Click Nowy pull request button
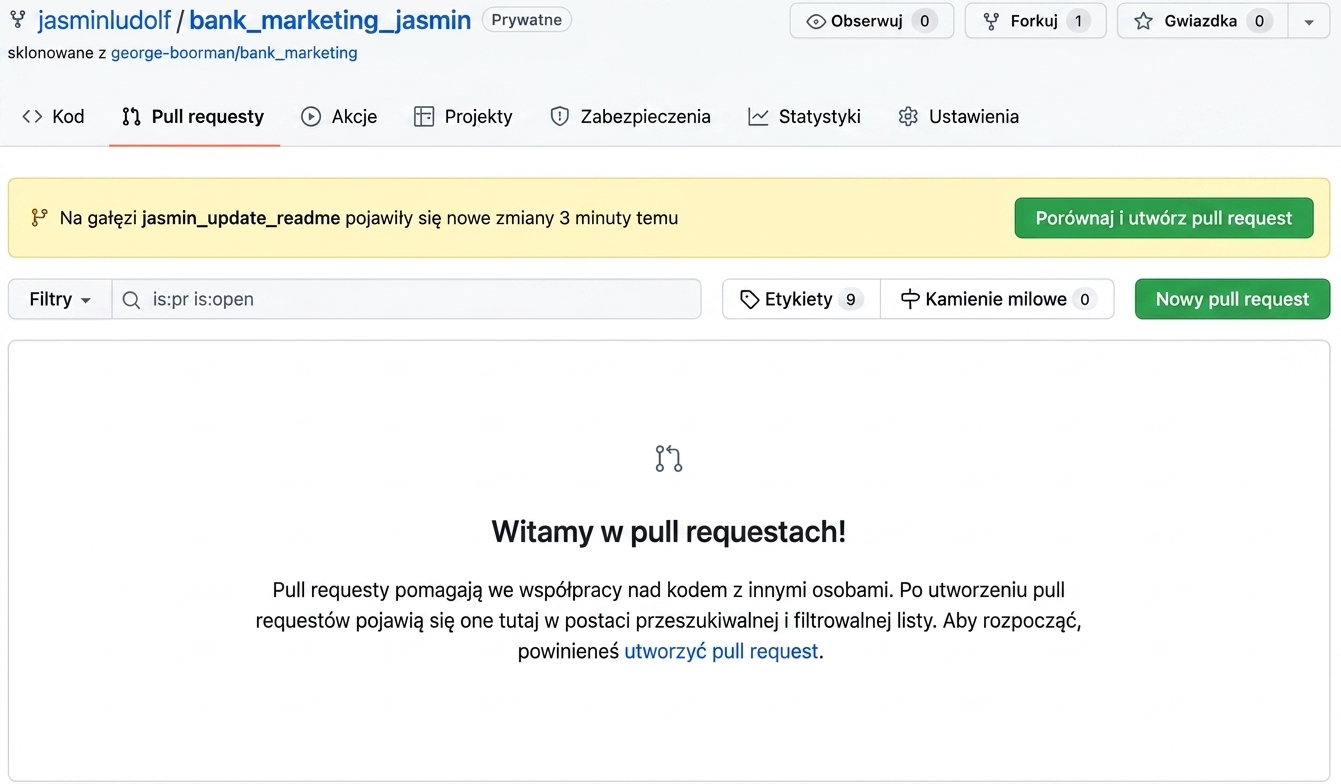The height and width of the screenshot is (784, 1341). click(x=1232, y=299)
